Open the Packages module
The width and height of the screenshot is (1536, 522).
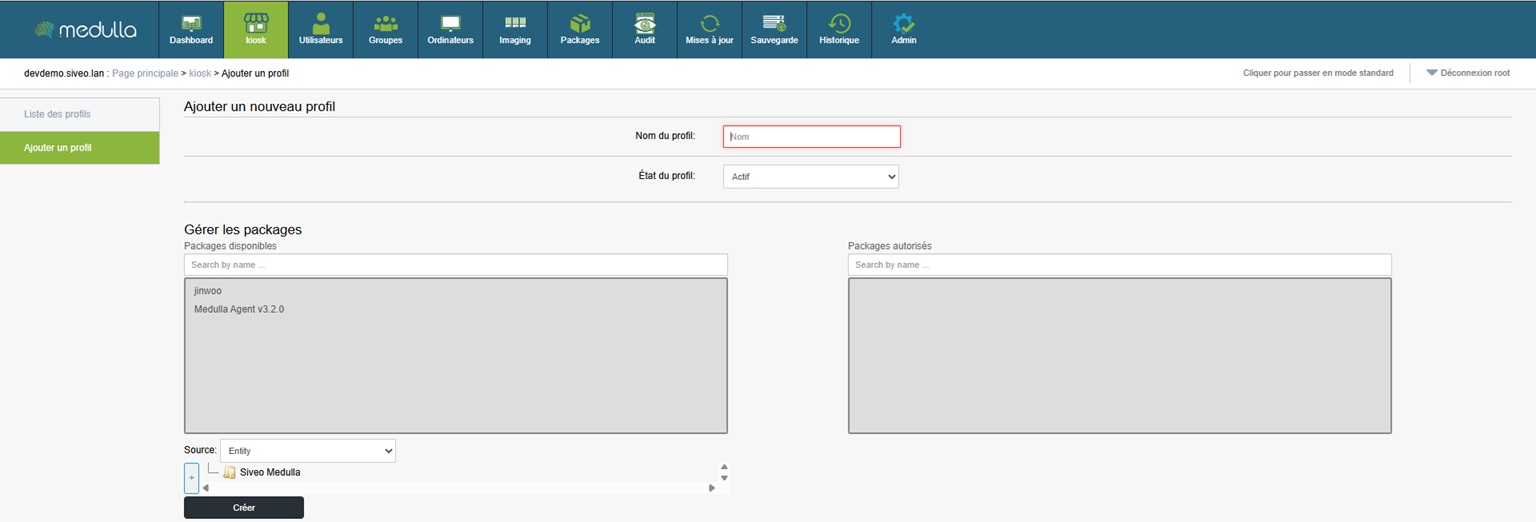(580, 30)
